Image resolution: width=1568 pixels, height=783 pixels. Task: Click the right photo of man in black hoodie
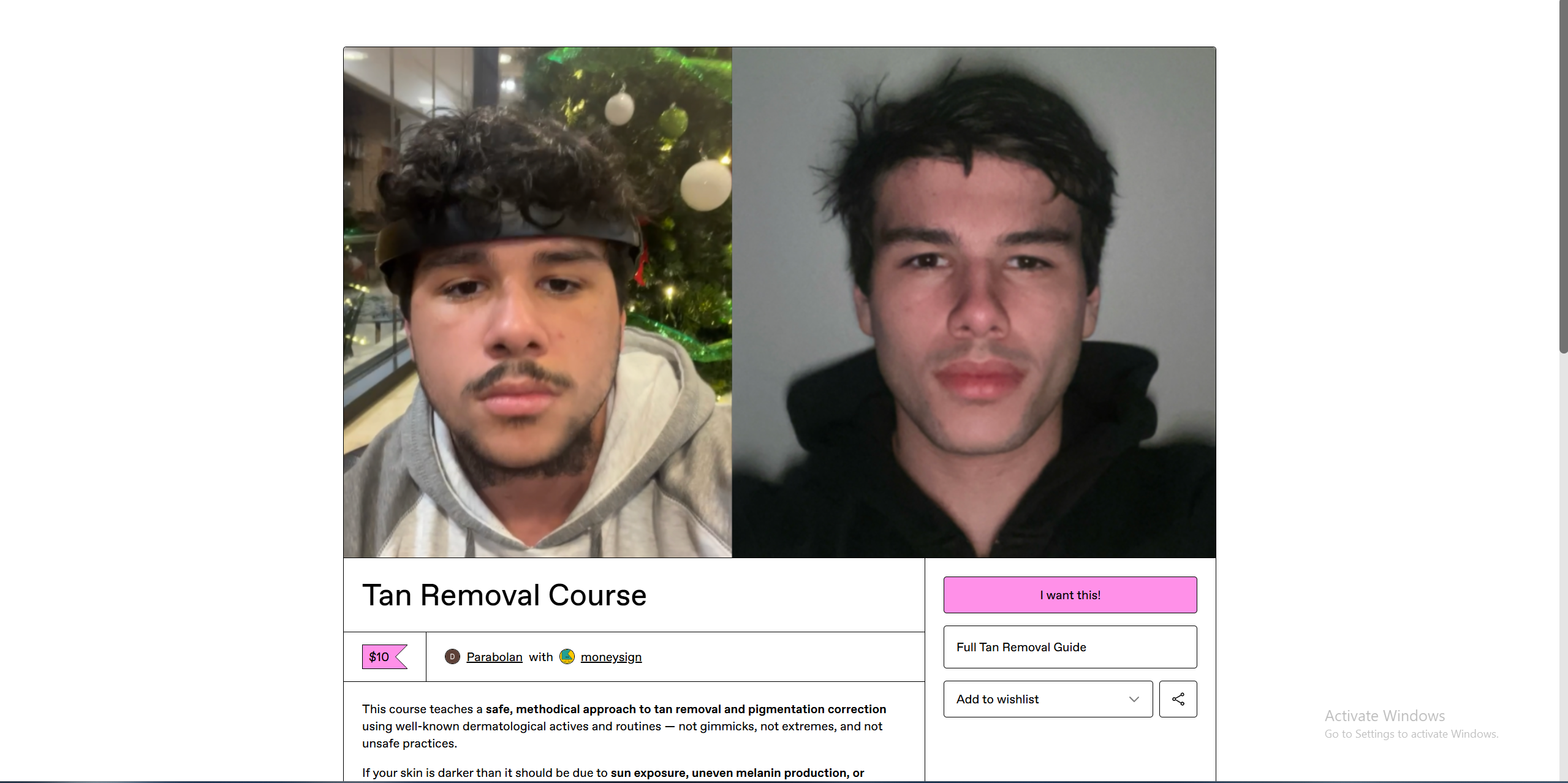click(974, 302)
